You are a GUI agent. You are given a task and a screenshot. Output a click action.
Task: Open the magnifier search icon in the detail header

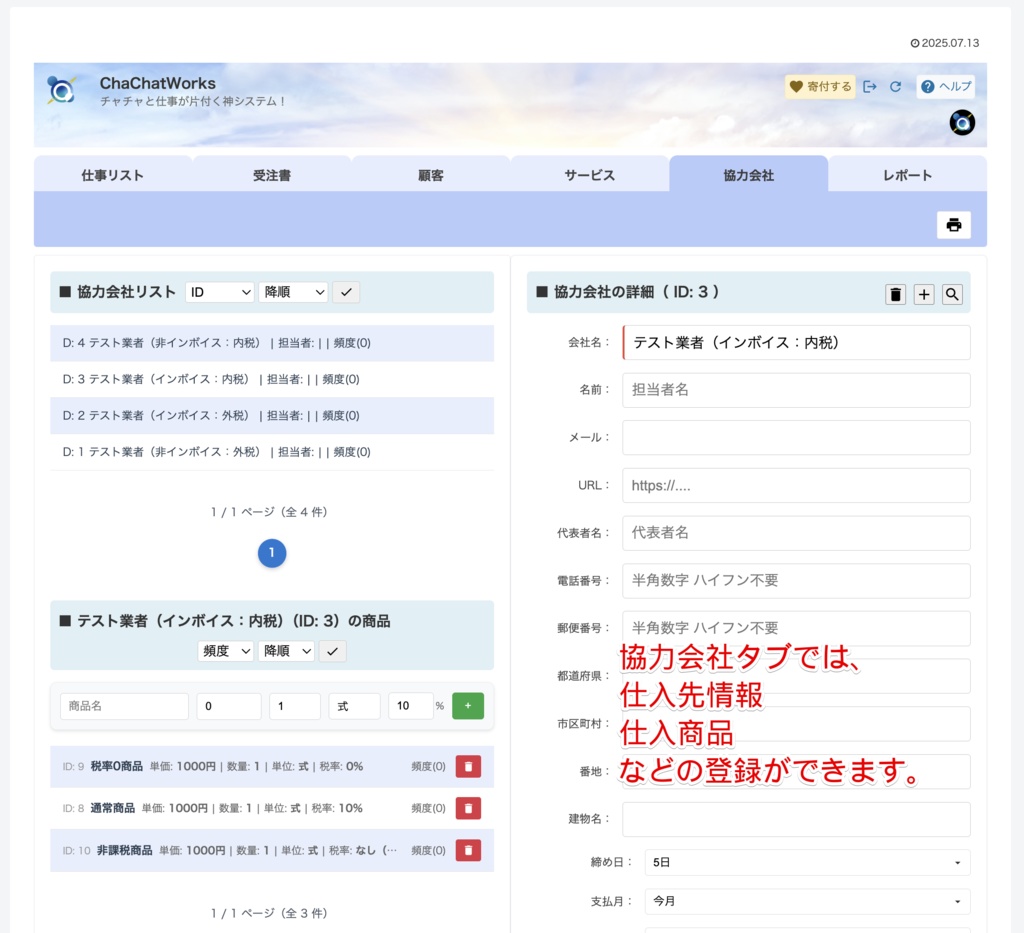pyautogui.click(x=951, y=293)
